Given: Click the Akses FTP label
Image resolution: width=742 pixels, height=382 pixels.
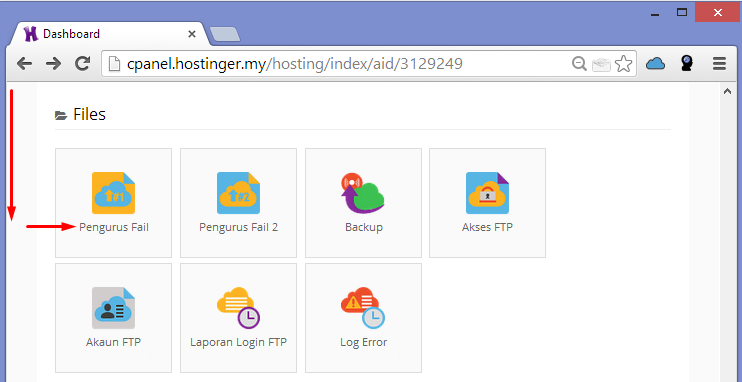Looking at the screenshot, I should [487, 228].
